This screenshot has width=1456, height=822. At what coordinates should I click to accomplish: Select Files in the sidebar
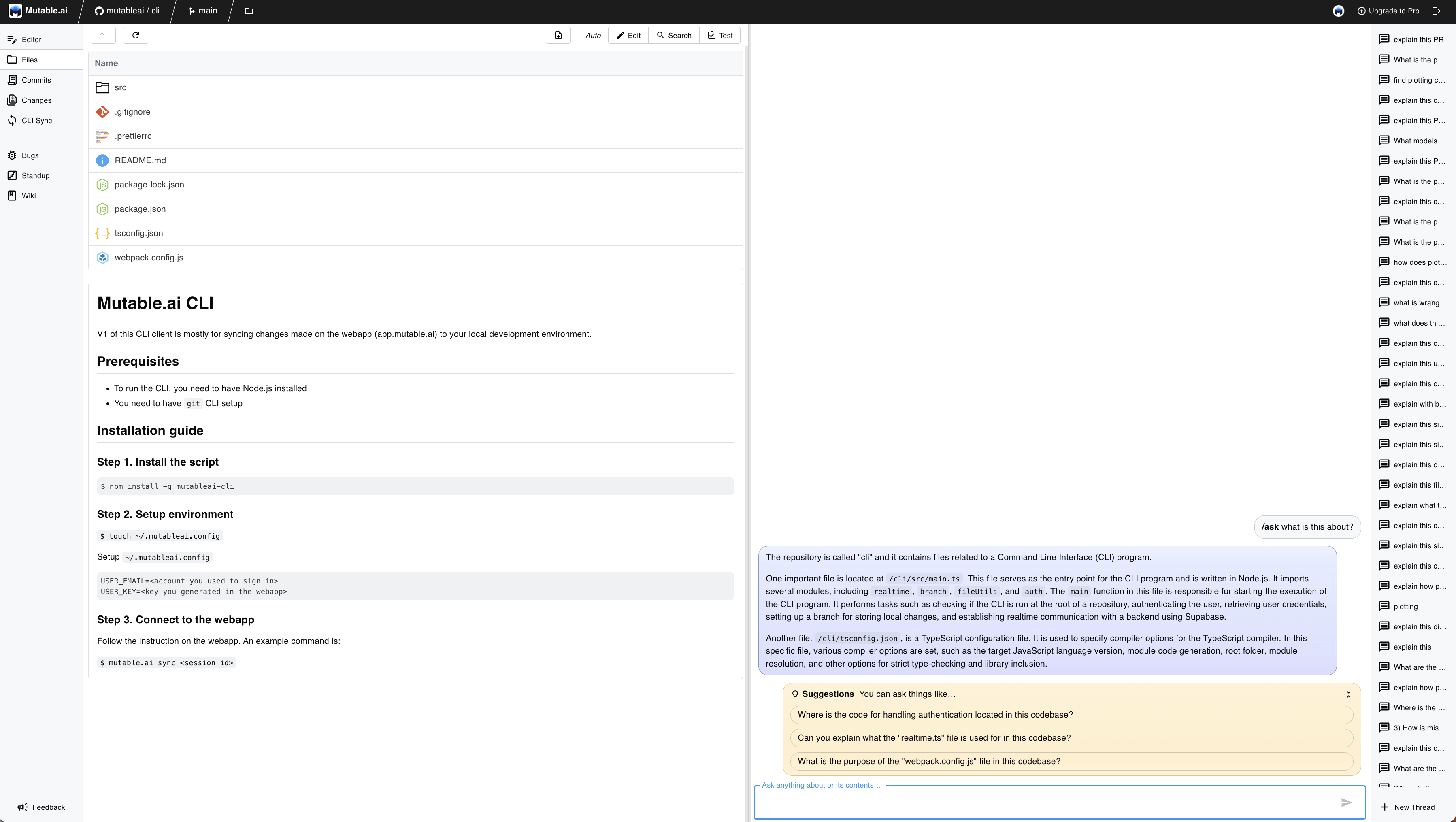(x=42, y=60)
